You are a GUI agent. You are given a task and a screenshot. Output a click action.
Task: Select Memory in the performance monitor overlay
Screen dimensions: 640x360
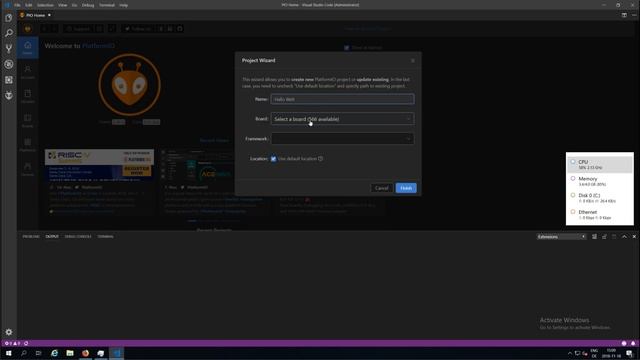600,181
